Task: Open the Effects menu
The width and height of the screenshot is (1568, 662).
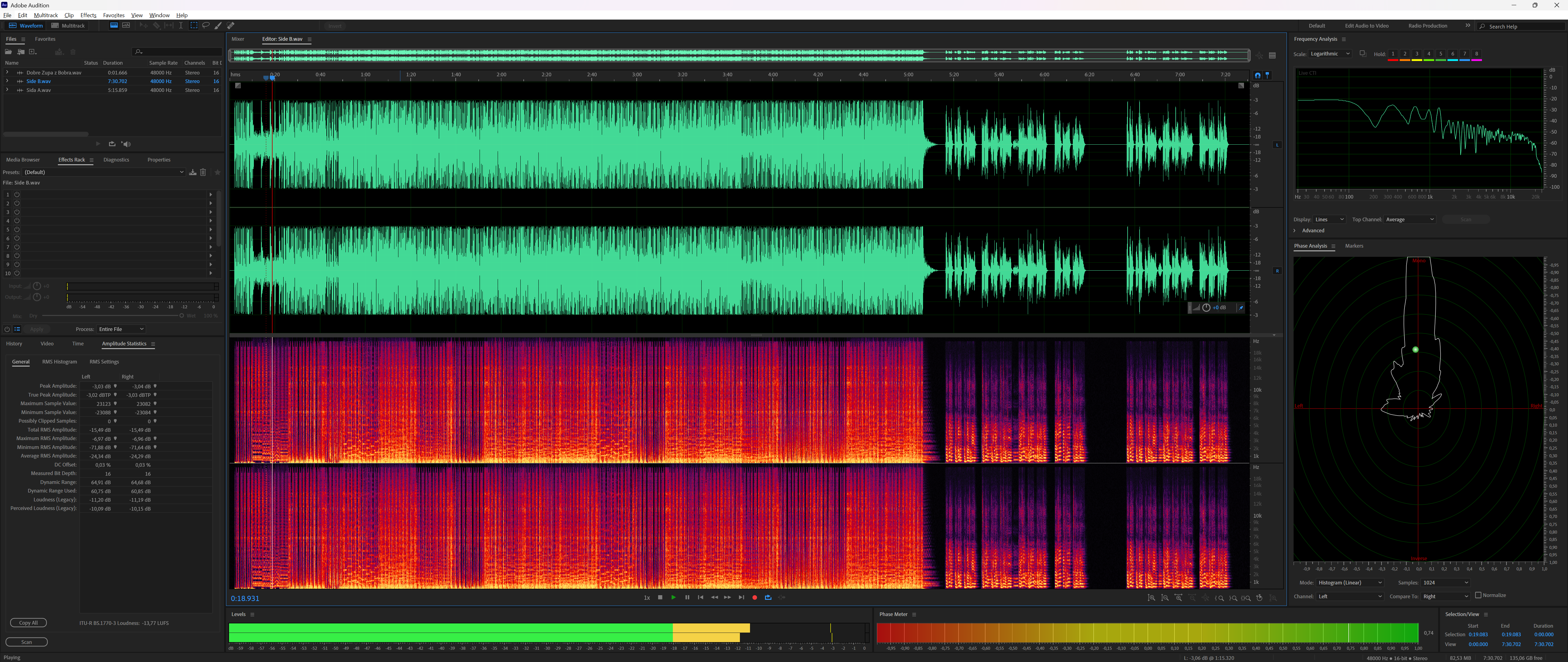Action: tap(88, 15)
